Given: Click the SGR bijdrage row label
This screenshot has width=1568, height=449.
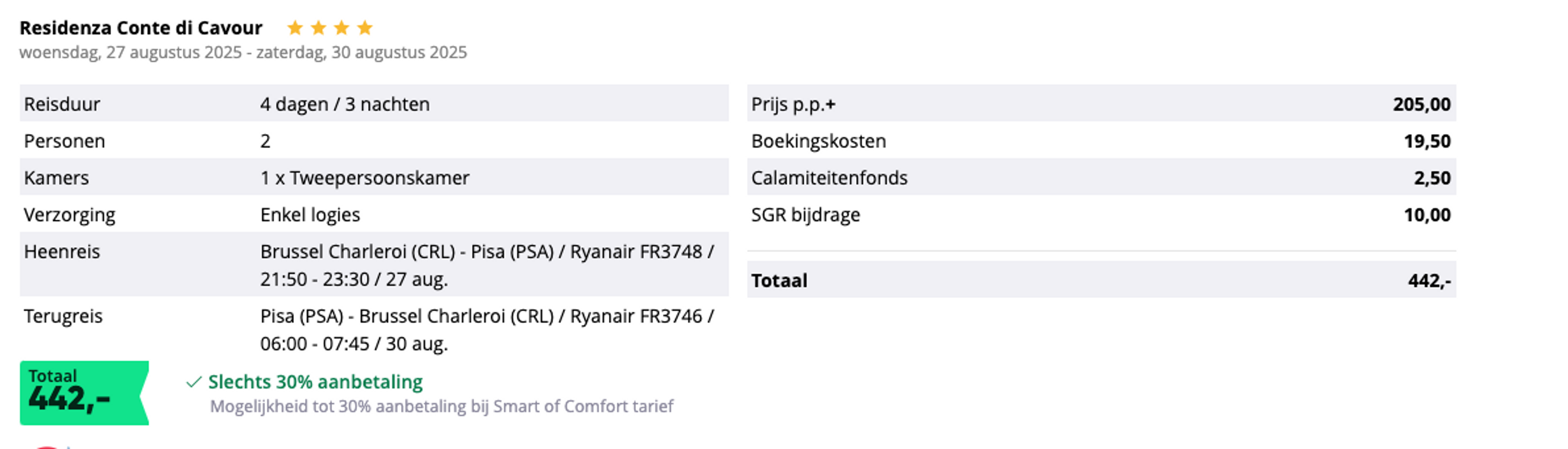Looking at the screenshot, I should [x=805, y=215].
